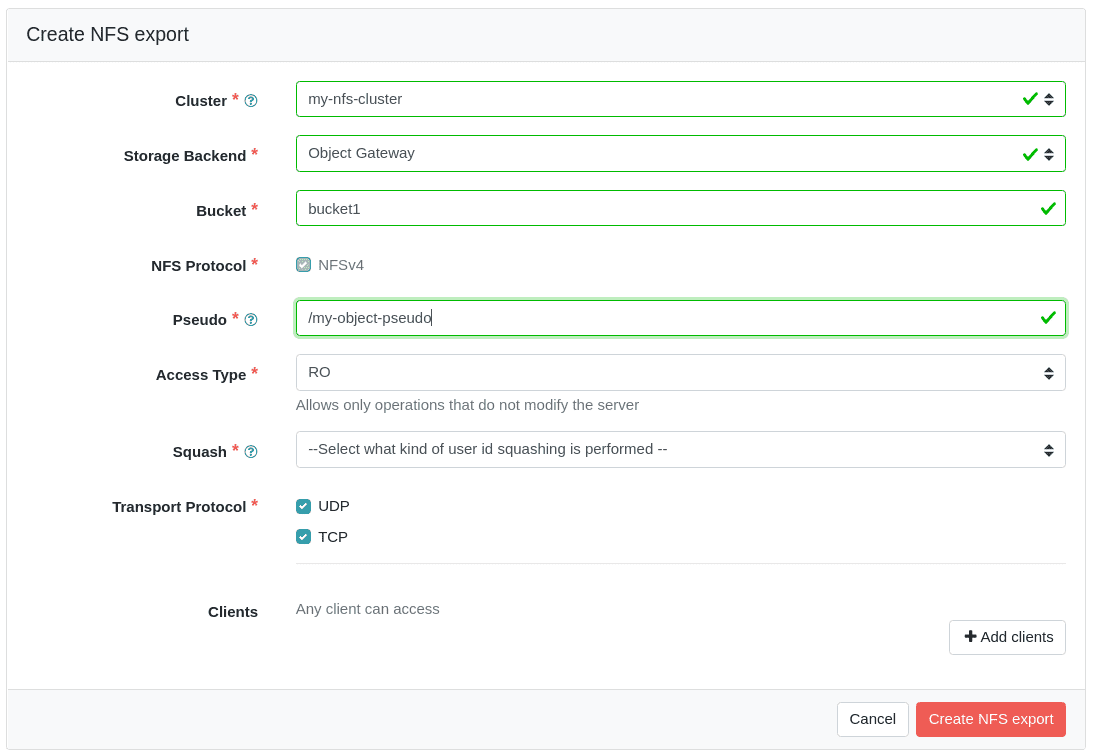This screenshot has width=1094, height=756.
Task: Click the green checkmark in the Pseudo field
Action: click(1048, 317)
